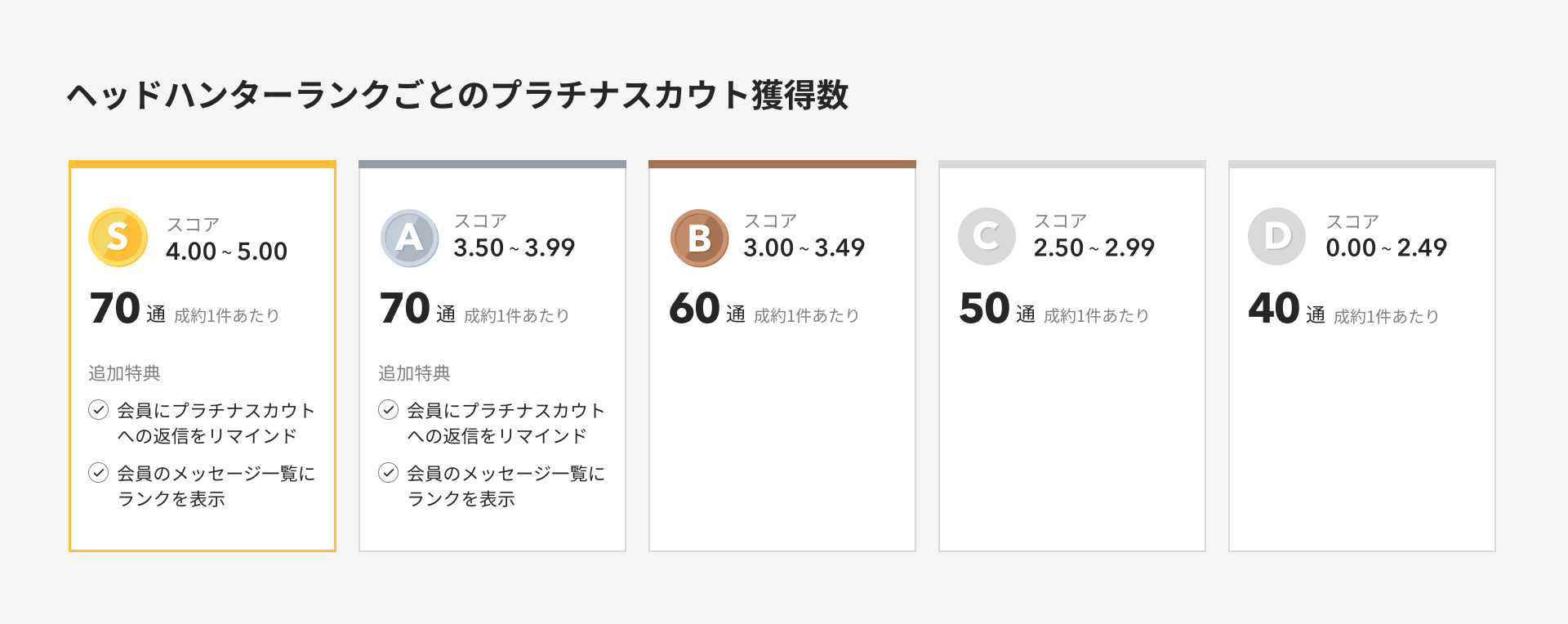Click the S rank score range 4.00~5.00
Screen dimensions: 1568x624
pos(226,252)
